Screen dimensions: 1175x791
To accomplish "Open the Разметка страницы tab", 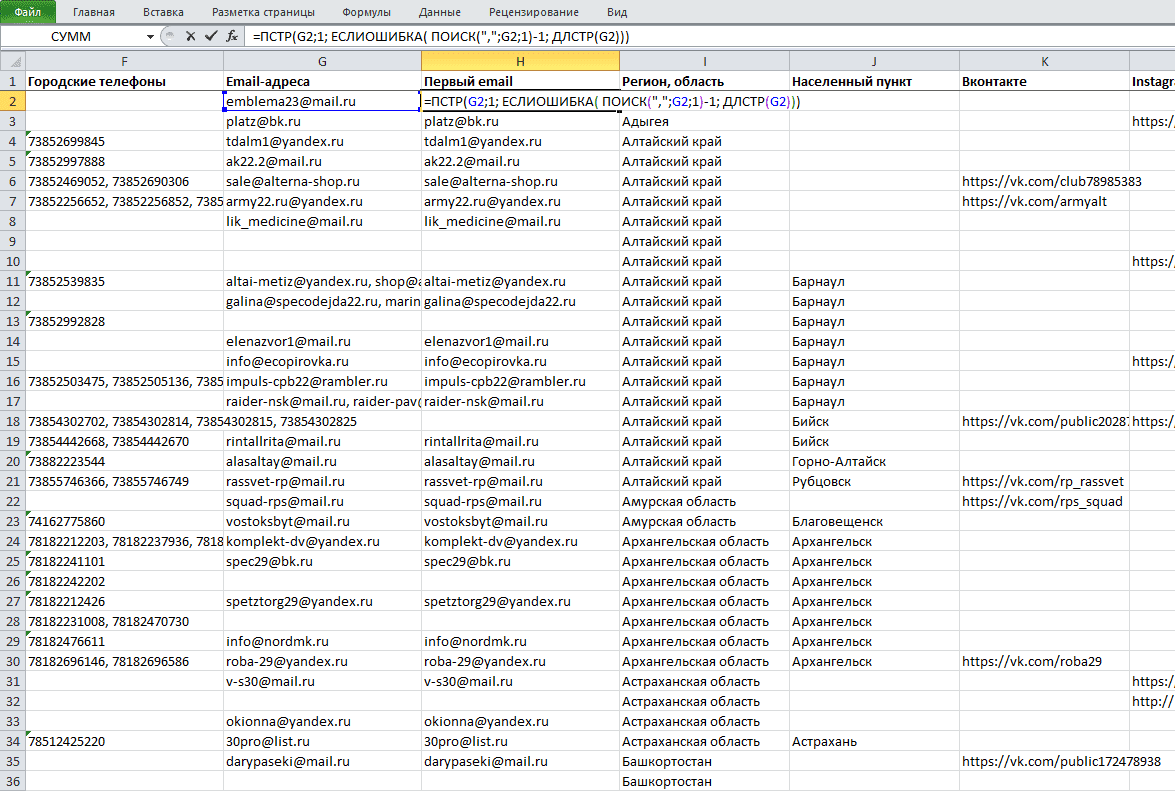I will tap(263, 12).
